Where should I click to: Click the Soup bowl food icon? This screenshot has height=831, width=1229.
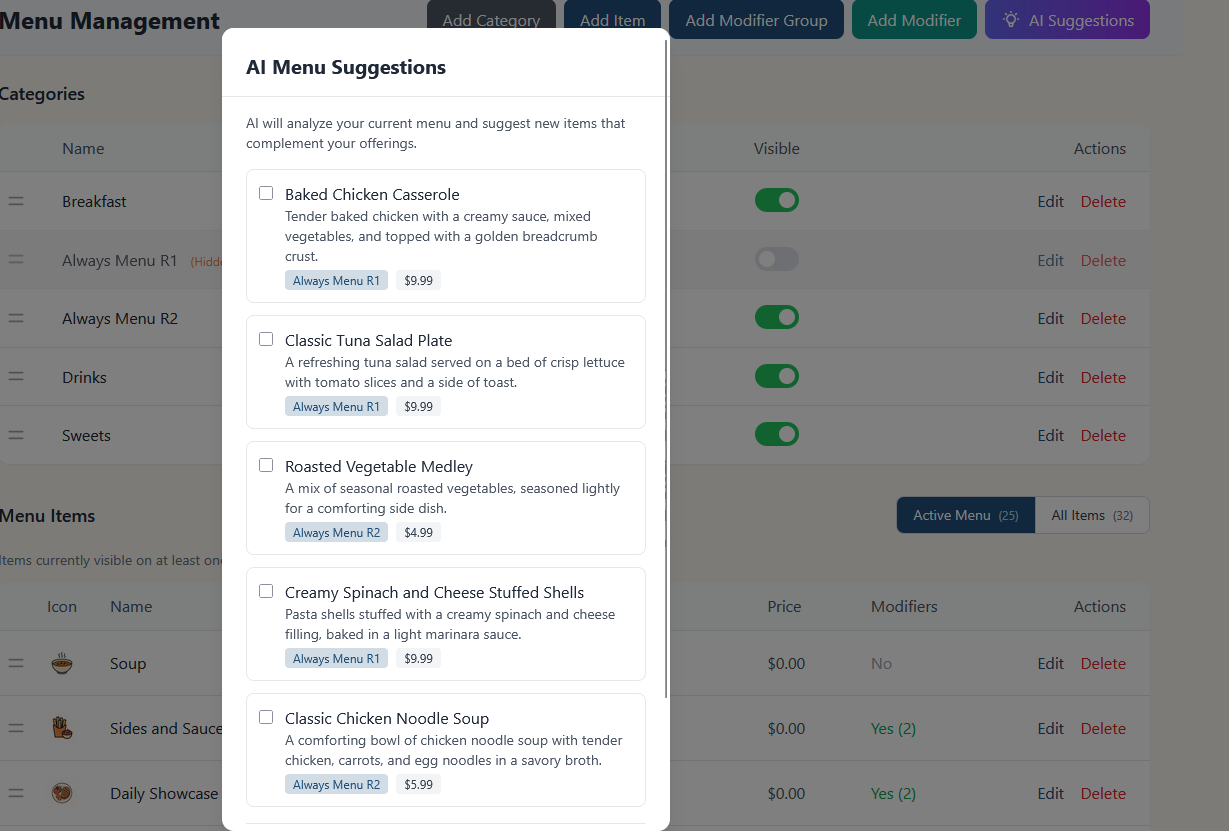pyautogui.click(x=62, y=662)
